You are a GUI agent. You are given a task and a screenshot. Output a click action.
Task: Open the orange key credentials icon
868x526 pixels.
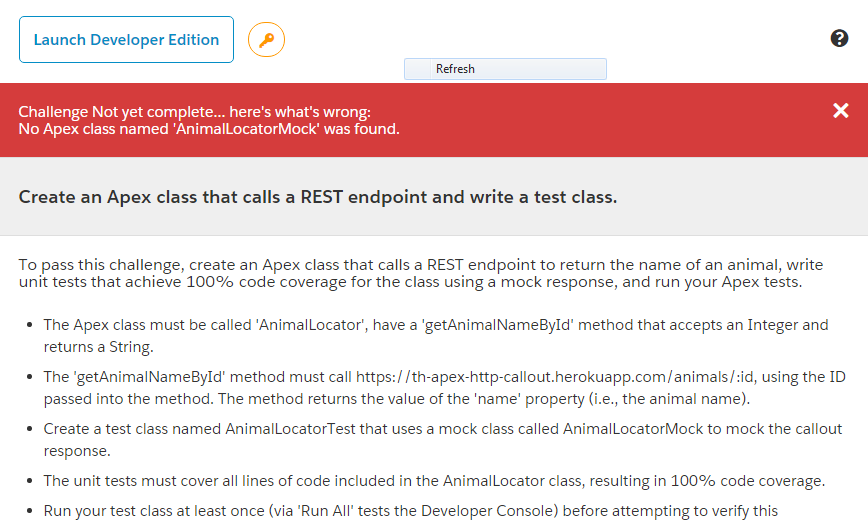click(266, 40)
